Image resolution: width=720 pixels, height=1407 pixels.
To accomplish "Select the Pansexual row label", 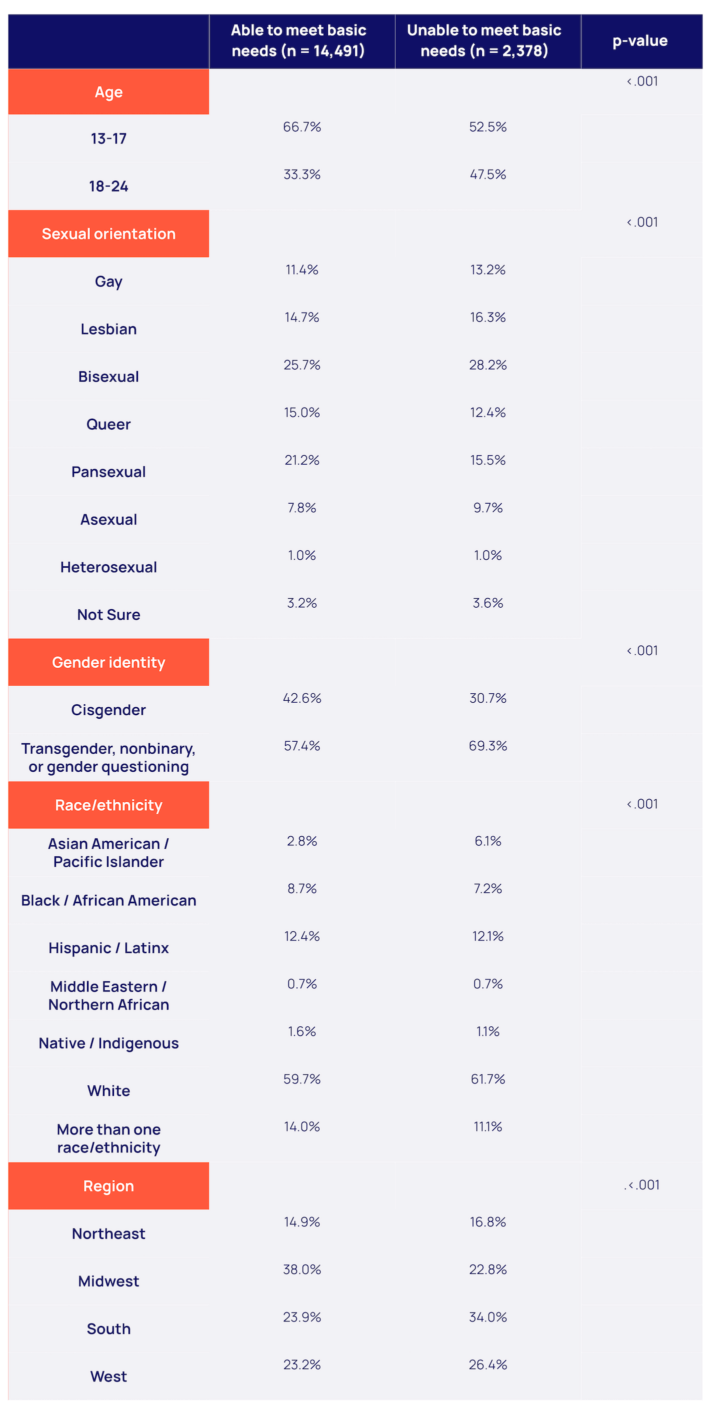I will point(109,472).
